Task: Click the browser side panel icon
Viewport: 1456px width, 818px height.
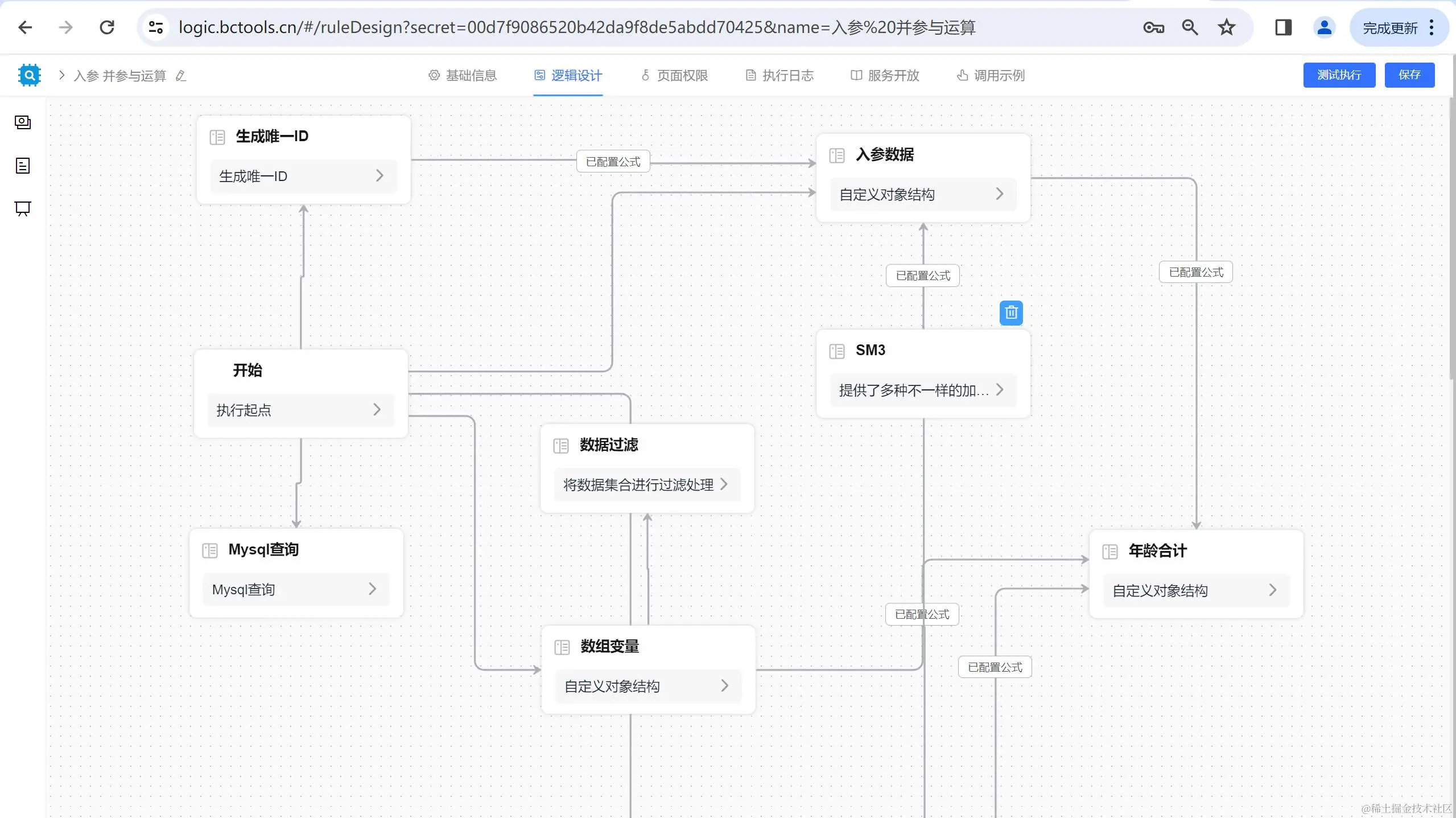Action: point(1283,27)
